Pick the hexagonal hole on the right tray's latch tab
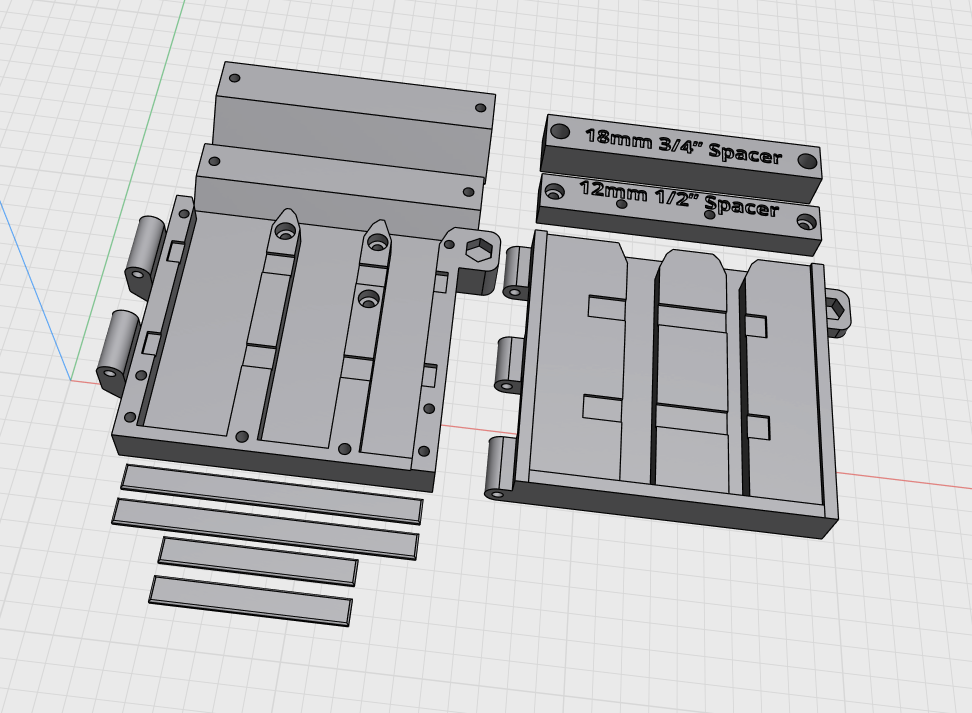972x713 pixels. (x=834, y=308)
